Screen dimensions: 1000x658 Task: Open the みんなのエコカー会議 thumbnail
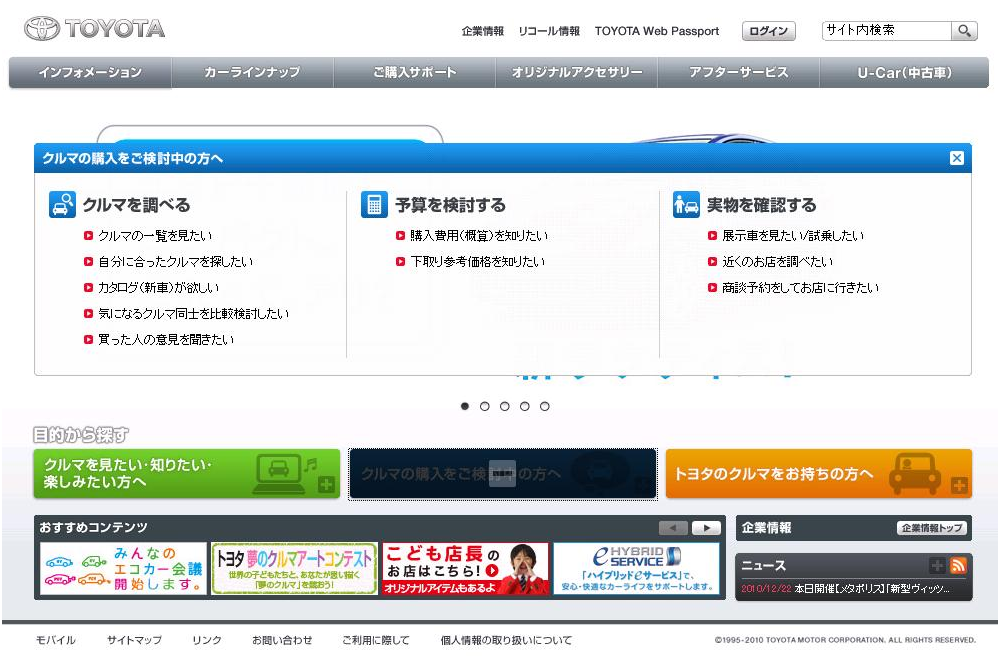(x=124, y=569)
